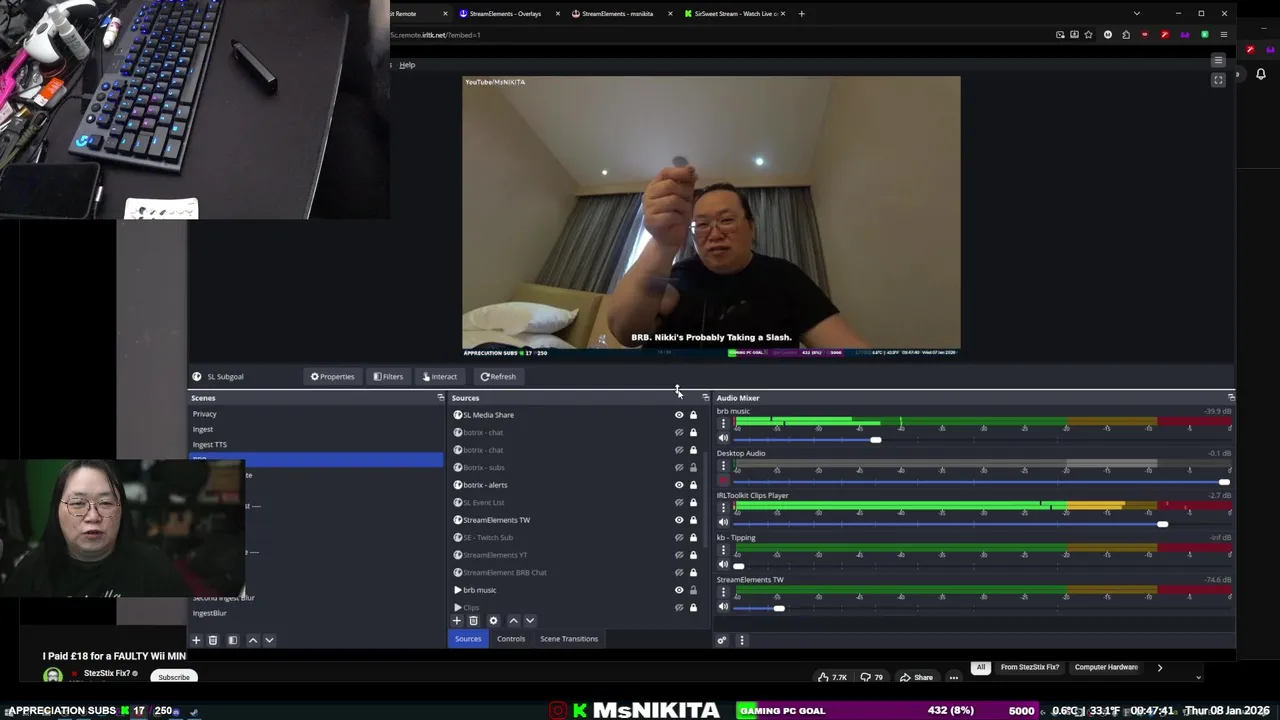Open Filters for the selected source
The height and width of the screenshot is (720, 1280).
point(388,377)
